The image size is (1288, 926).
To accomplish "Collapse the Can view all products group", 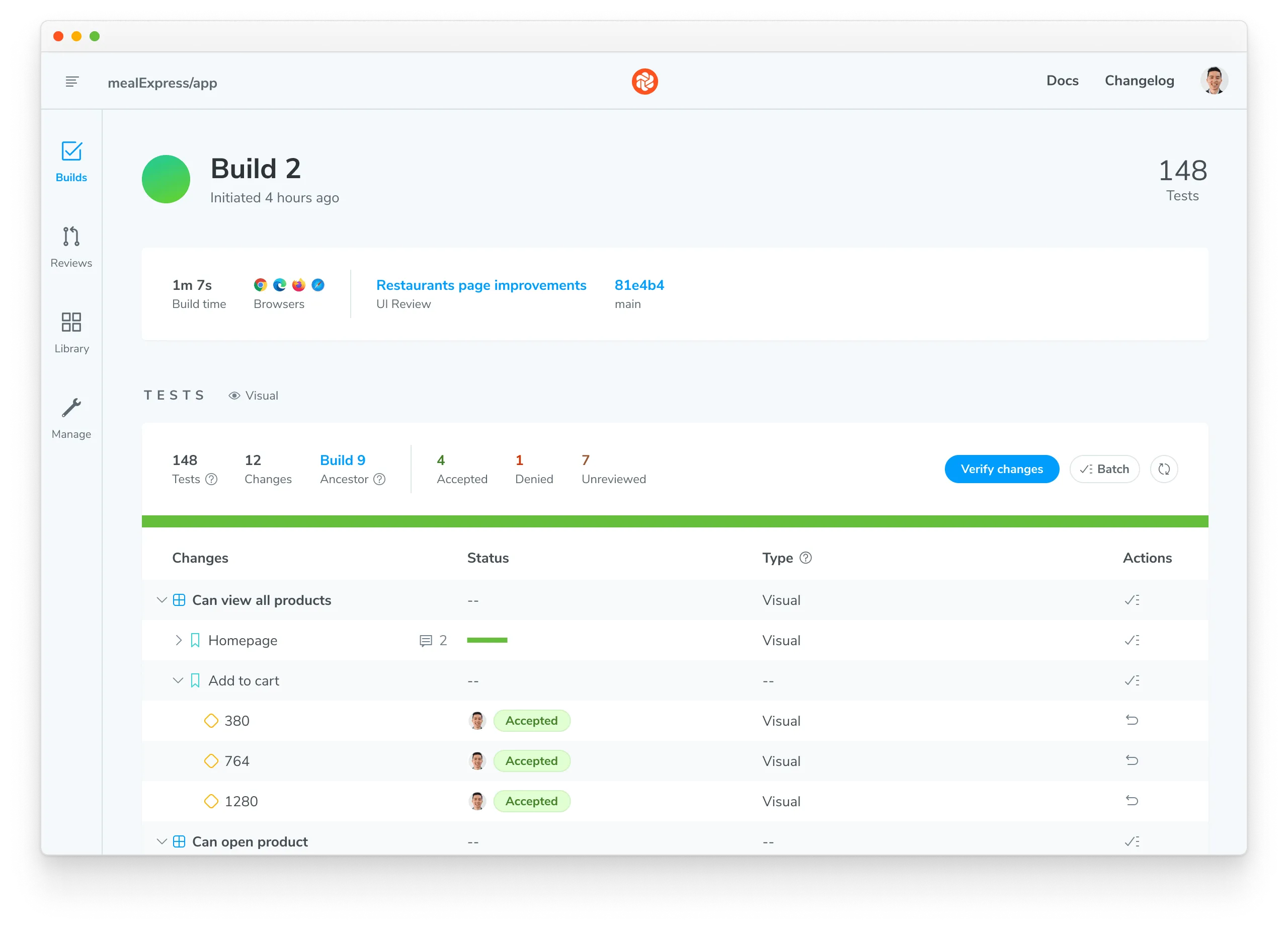I will [x=162, y=600].
